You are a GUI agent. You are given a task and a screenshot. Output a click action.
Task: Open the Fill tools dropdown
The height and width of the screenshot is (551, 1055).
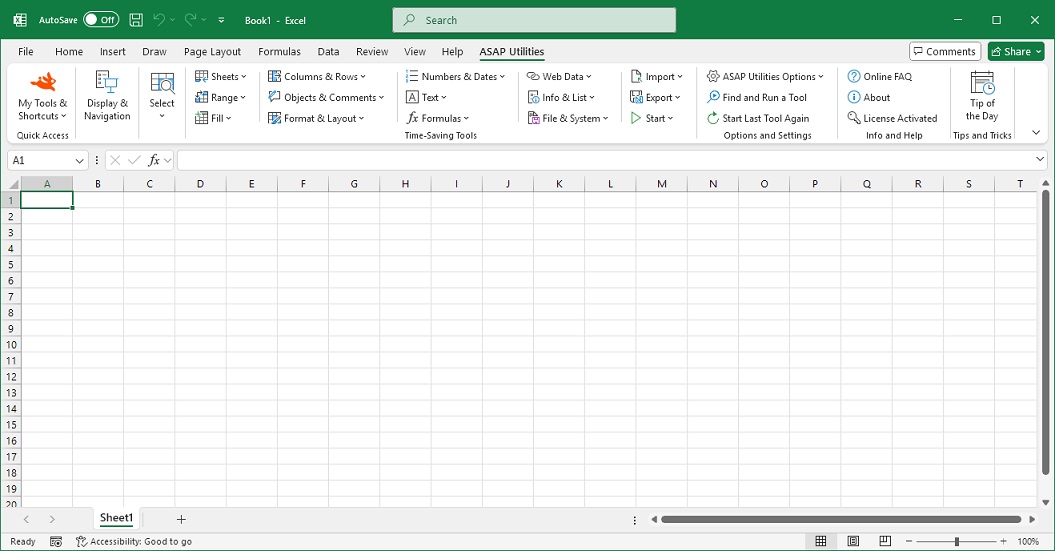(x=213, y=118)
